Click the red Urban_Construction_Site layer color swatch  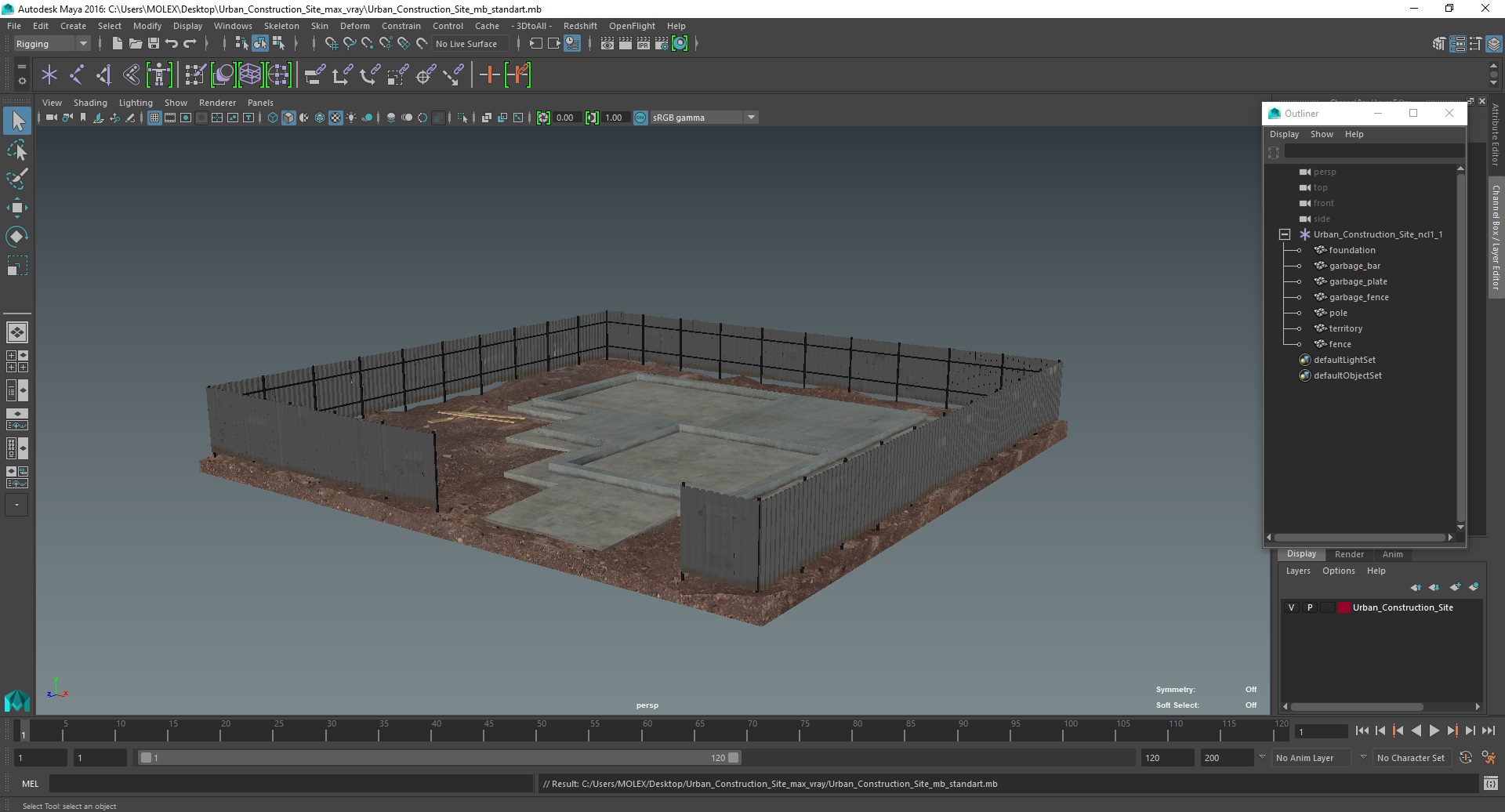click(1344, 607)
